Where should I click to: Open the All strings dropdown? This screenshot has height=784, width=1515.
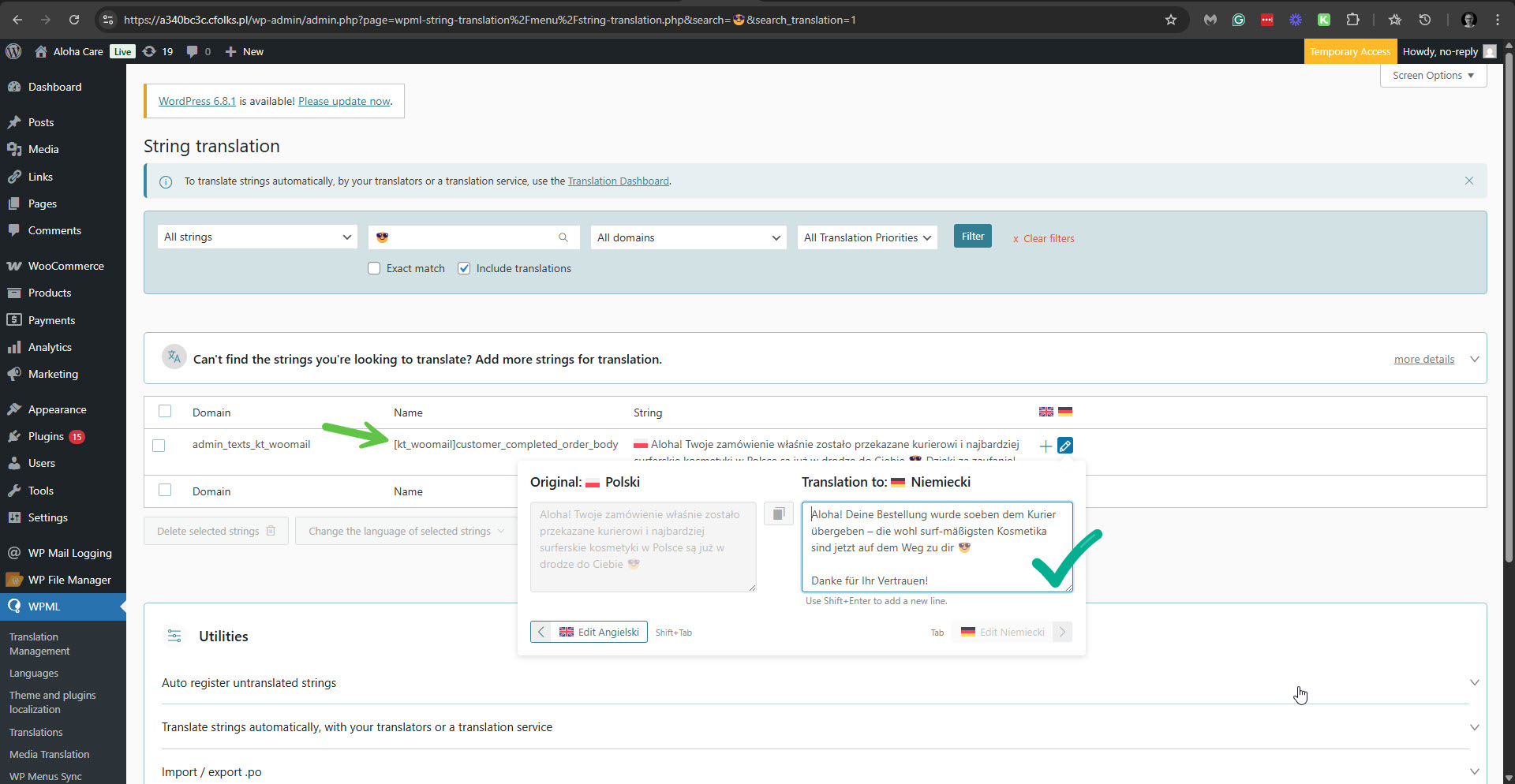pyautogui.click(x=258, y=237)
